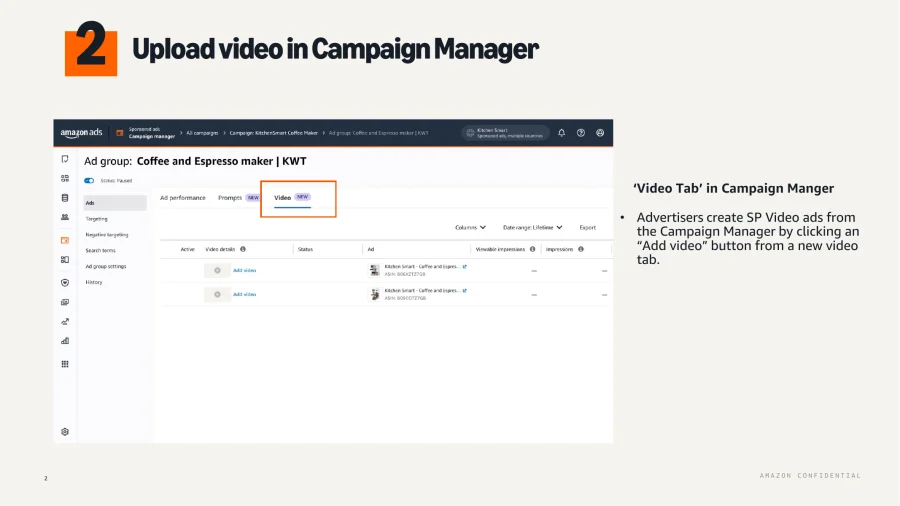Click the orange Campaign manager icon in header
The width and height of the screenshot is (900, 506).
[x=119, y=133]
